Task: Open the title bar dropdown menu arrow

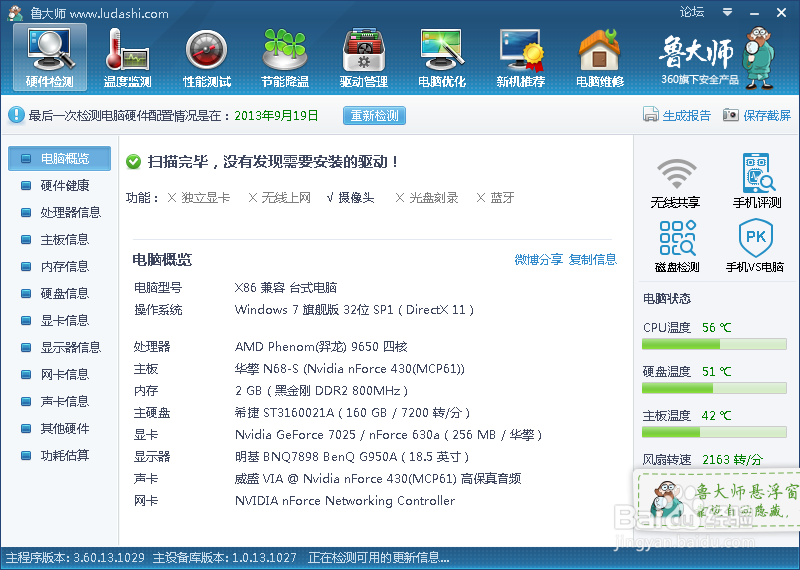Action: click(x=728, y=12)
